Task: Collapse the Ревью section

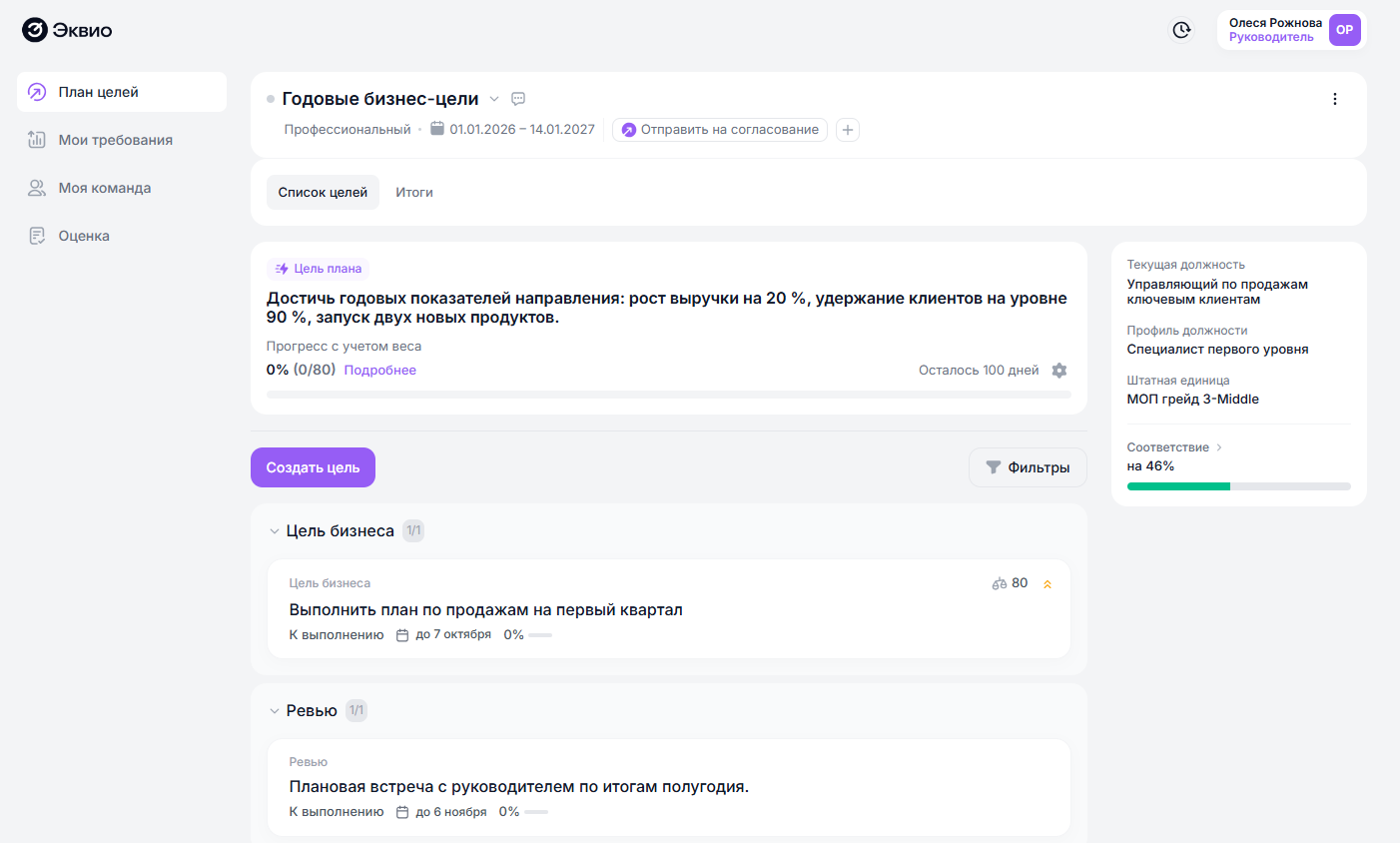Action: click(275, 711)
